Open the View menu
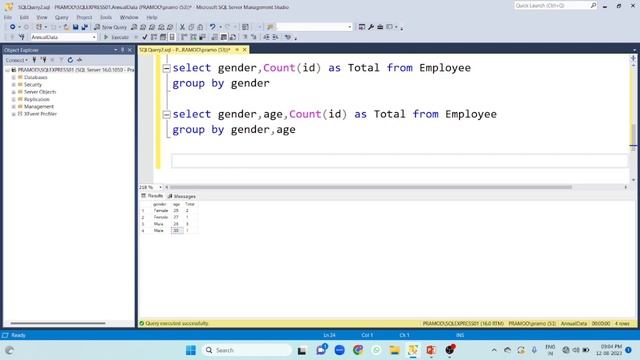This screenshot has width=640, height=360. [x=42, y=18]
